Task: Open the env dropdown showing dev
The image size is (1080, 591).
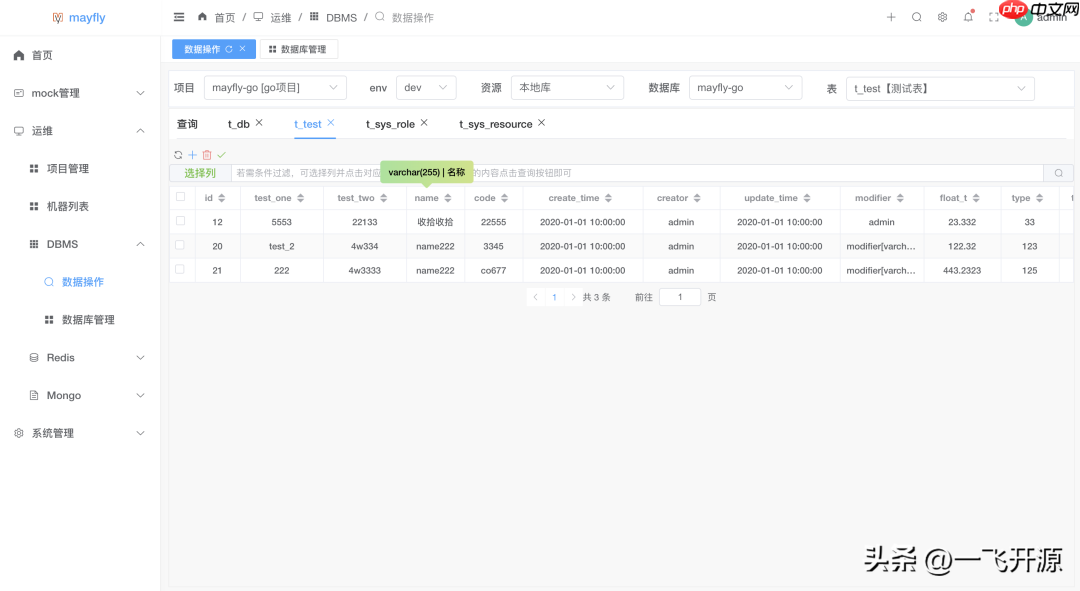Action: (x=426, y=87)
